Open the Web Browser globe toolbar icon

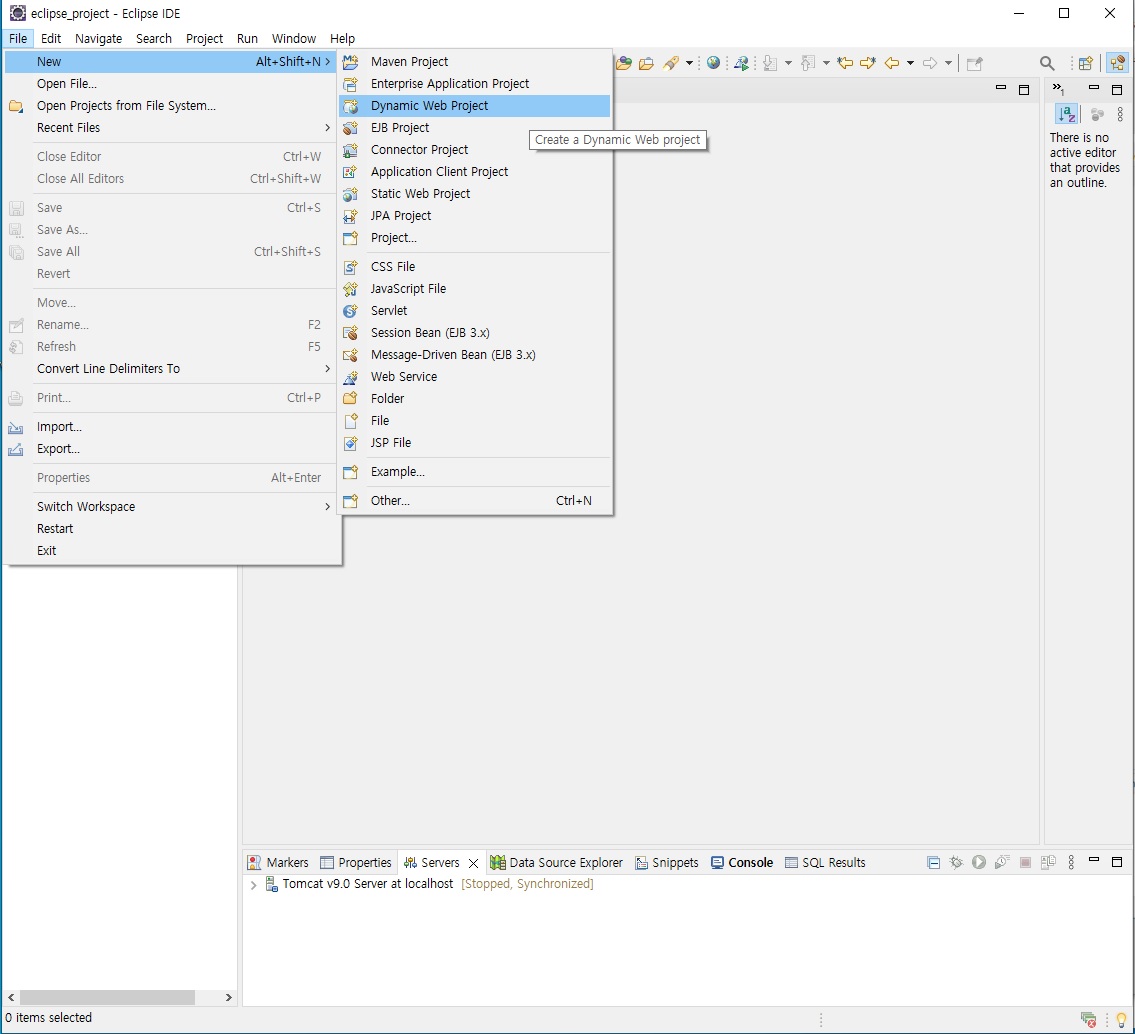tap(714, 64)
